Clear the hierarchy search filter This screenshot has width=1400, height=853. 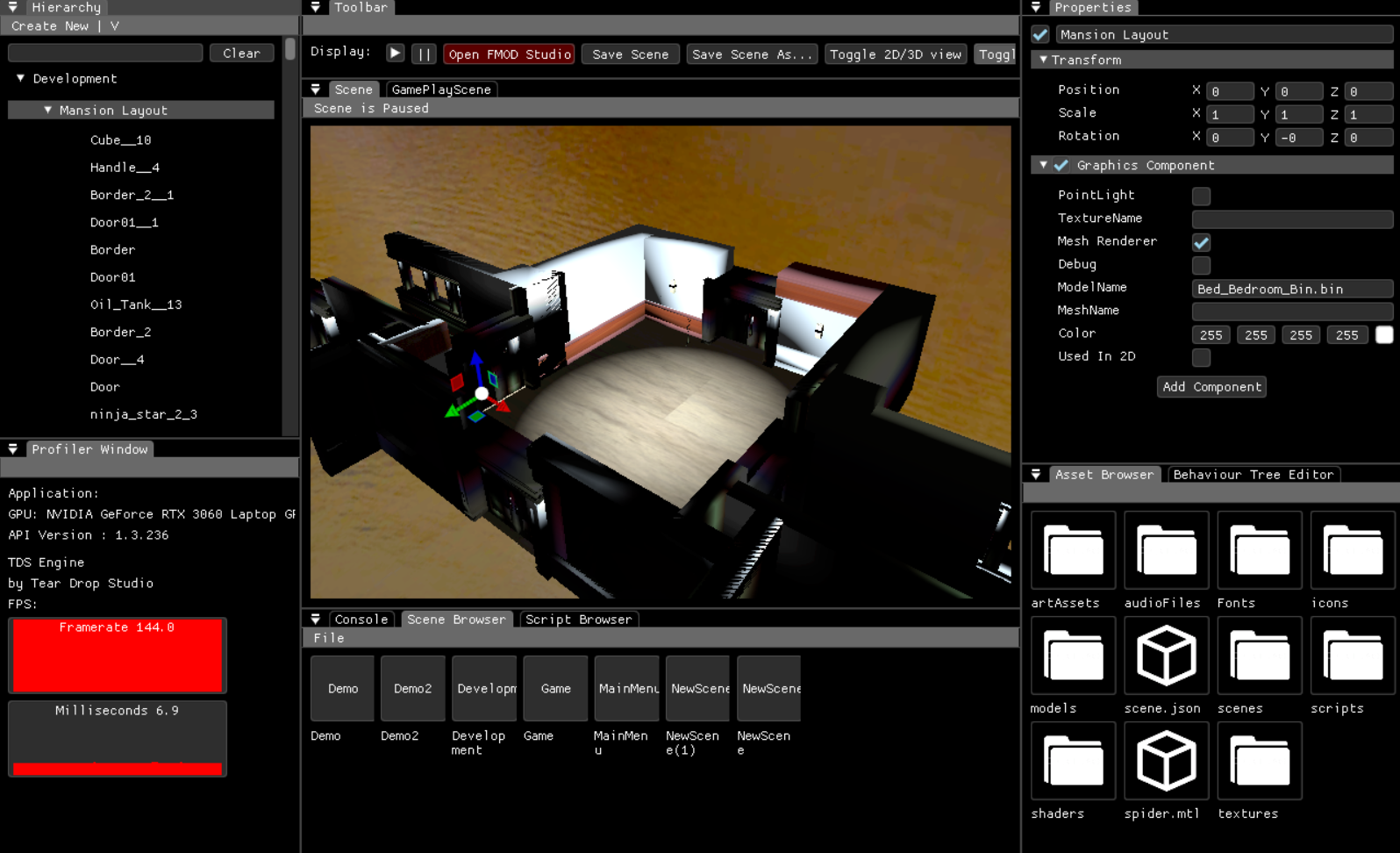[x=241, y=53]
